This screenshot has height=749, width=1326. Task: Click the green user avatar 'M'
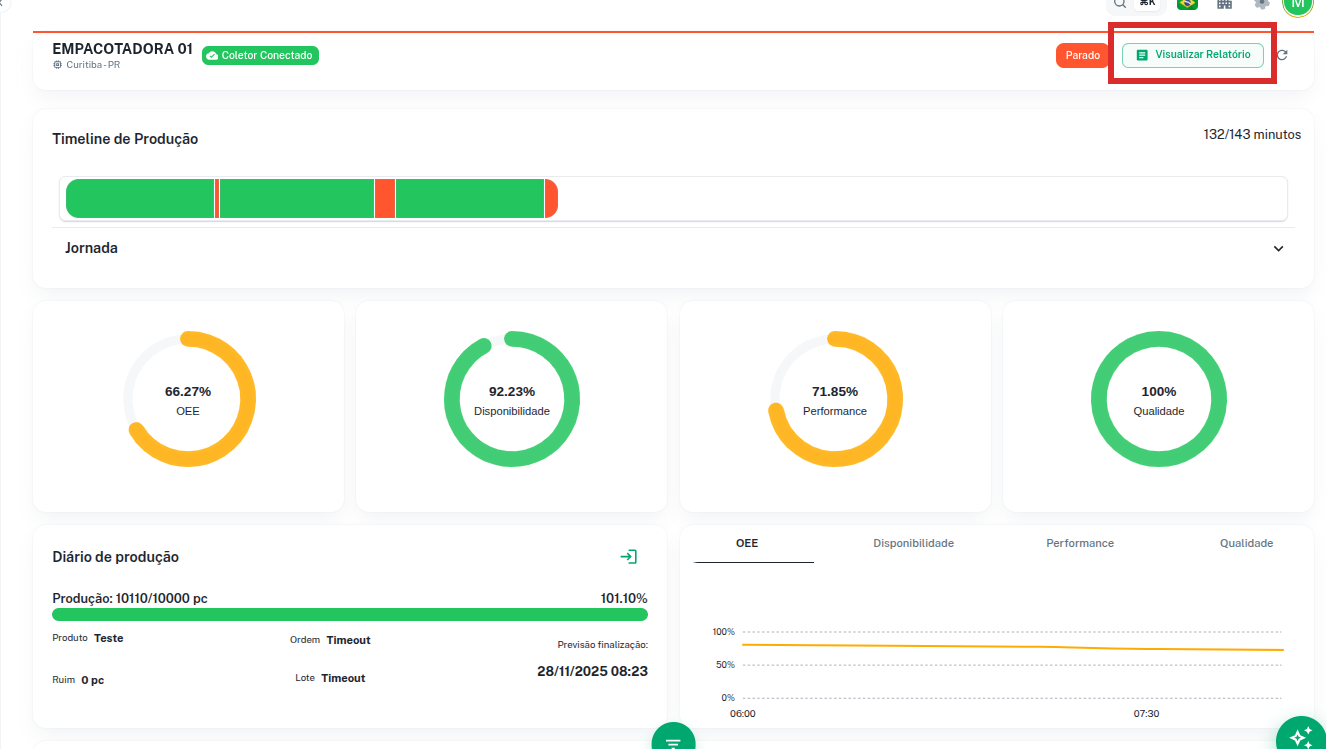[x=1297, y=5]
